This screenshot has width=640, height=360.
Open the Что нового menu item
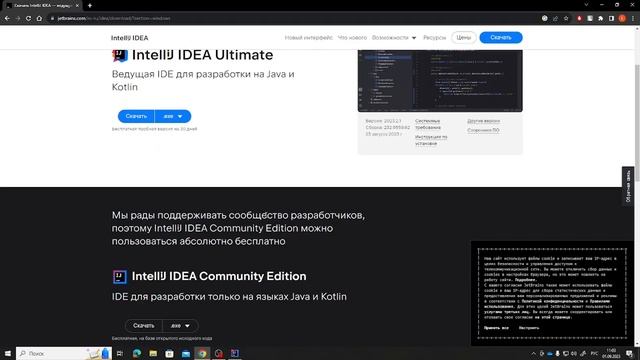tap(352, 38)
